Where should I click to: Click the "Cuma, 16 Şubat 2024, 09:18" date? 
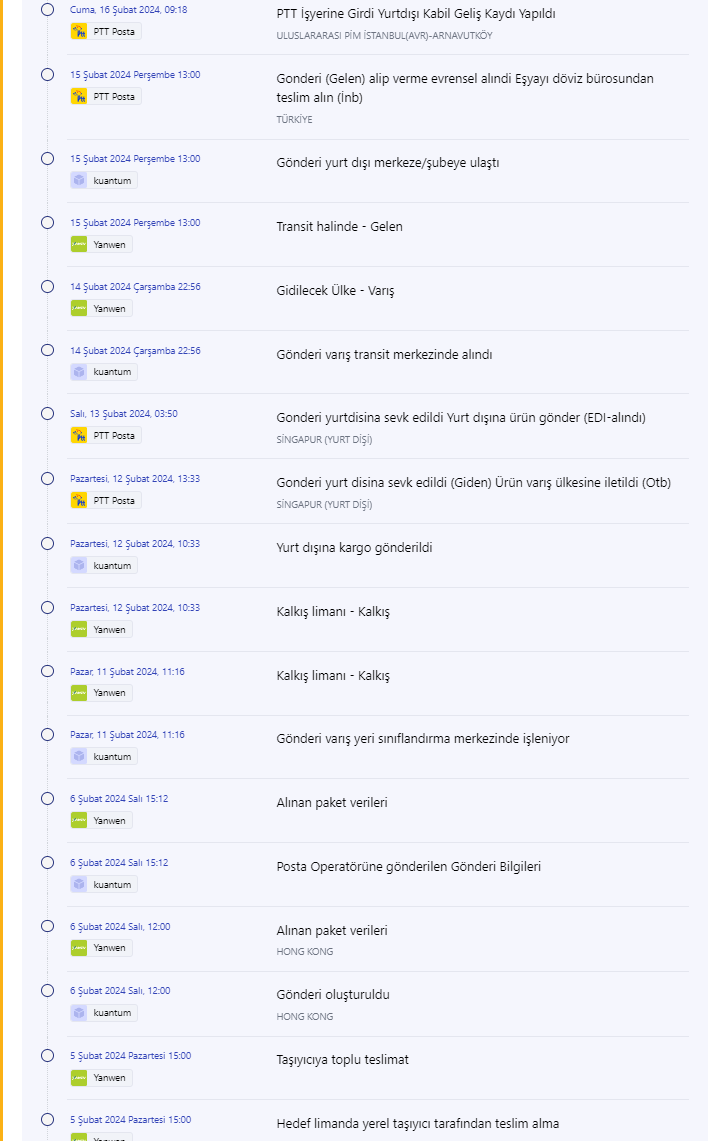pos(128,10)
